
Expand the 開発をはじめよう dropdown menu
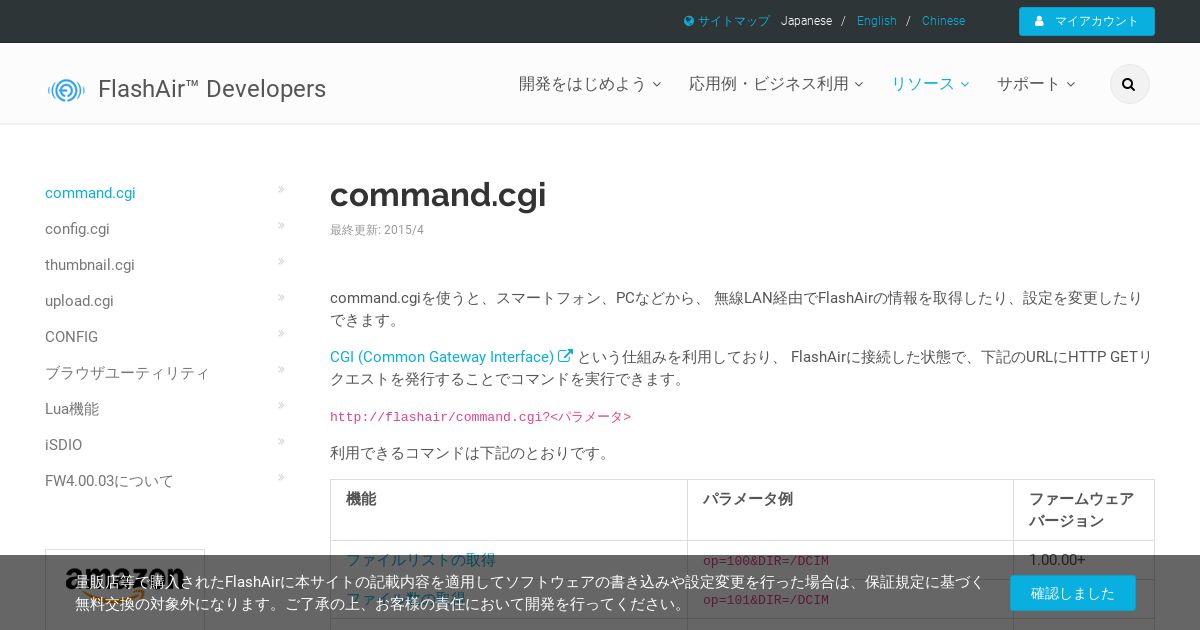590,84
